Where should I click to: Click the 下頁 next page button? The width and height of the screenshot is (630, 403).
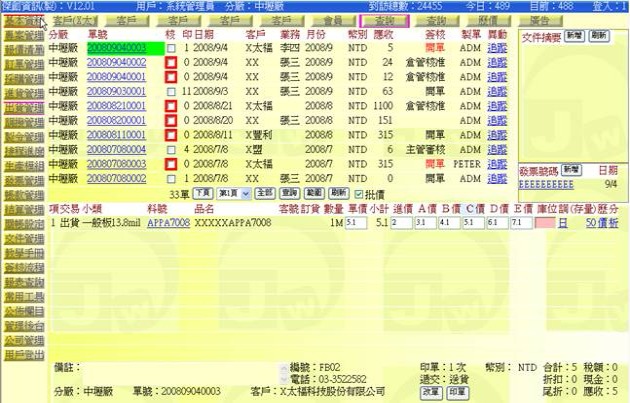(202, 192)
